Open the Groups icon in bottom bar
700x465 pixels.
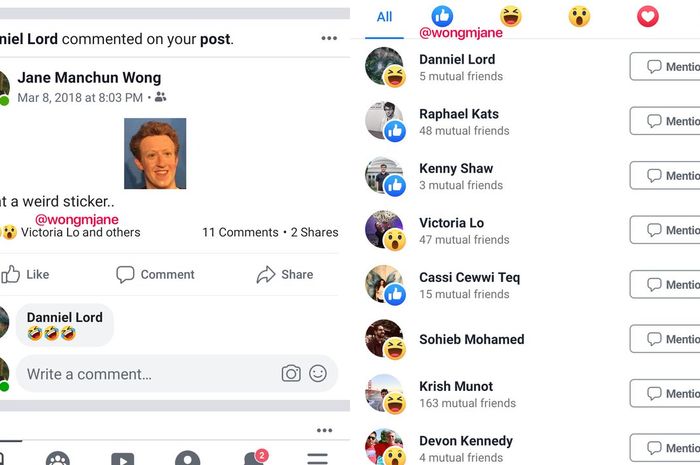[58, 459]
